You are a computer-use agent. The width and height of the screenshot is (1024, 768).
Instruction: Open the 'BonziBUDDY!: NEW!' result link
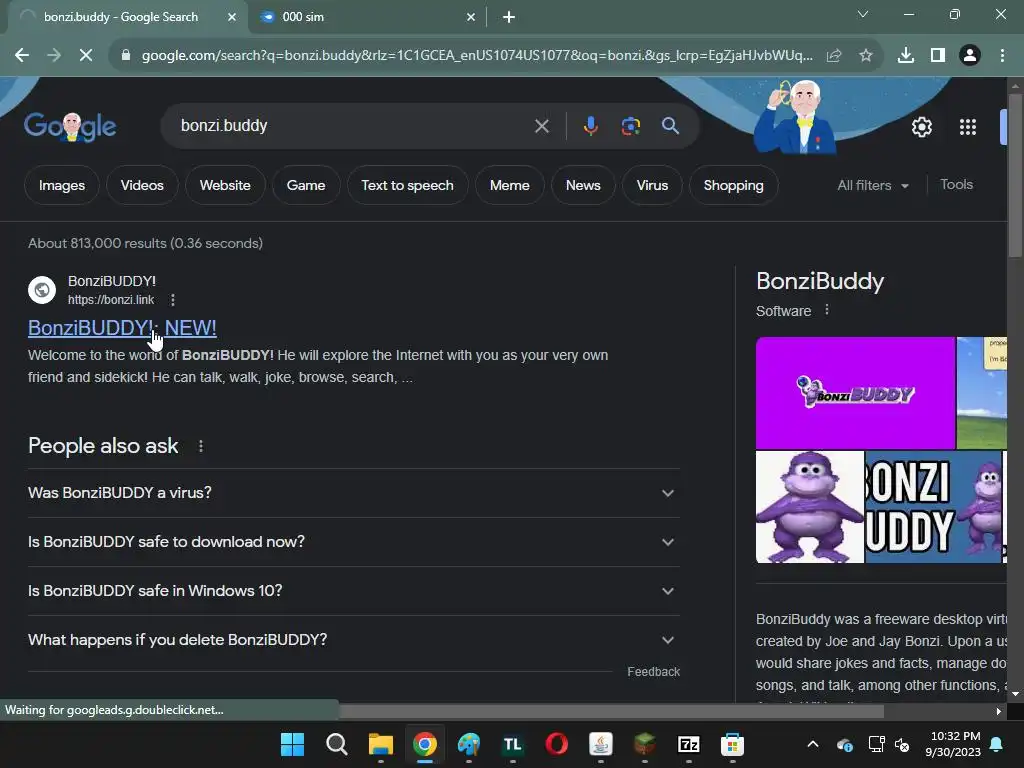122,328
